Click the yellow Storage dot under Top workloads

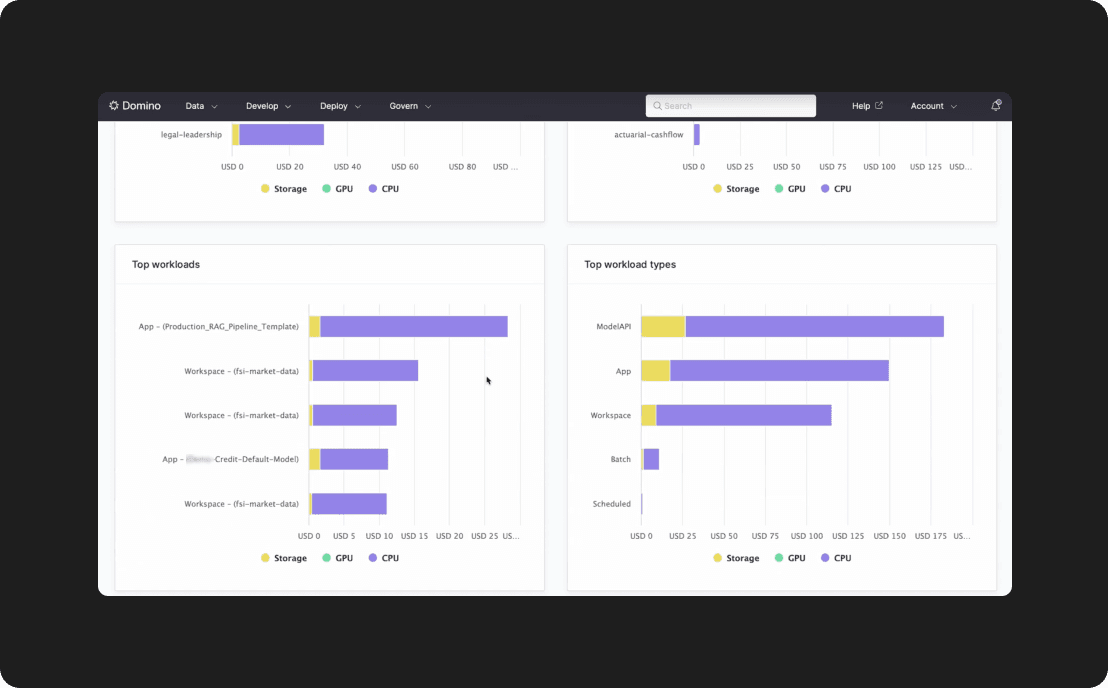(265, 558)
